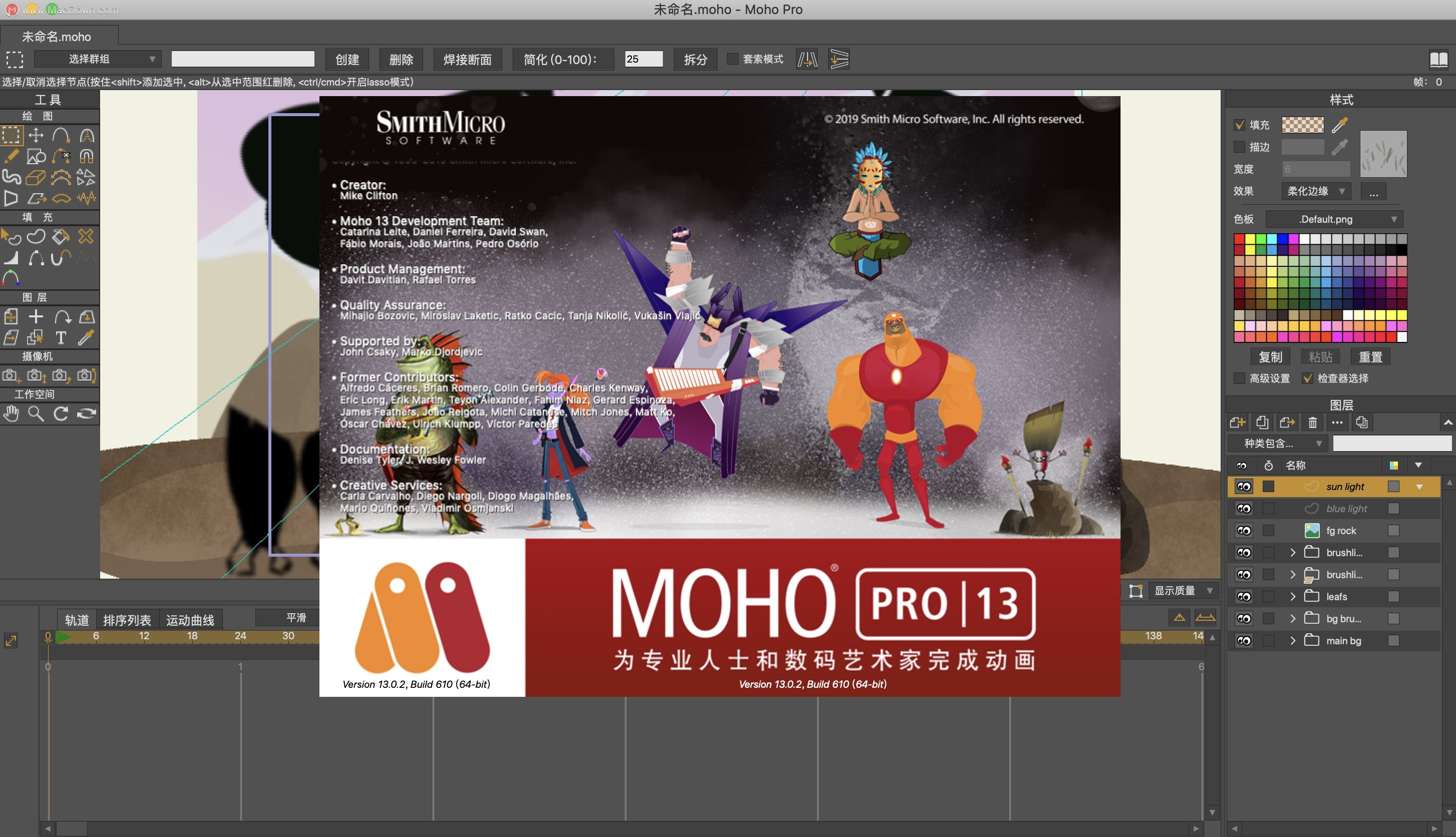Image resolution: width=1456 pixels, height=837 pixels.
Task: Expand the bg bru... group layer
Action: pos(1293,619)
